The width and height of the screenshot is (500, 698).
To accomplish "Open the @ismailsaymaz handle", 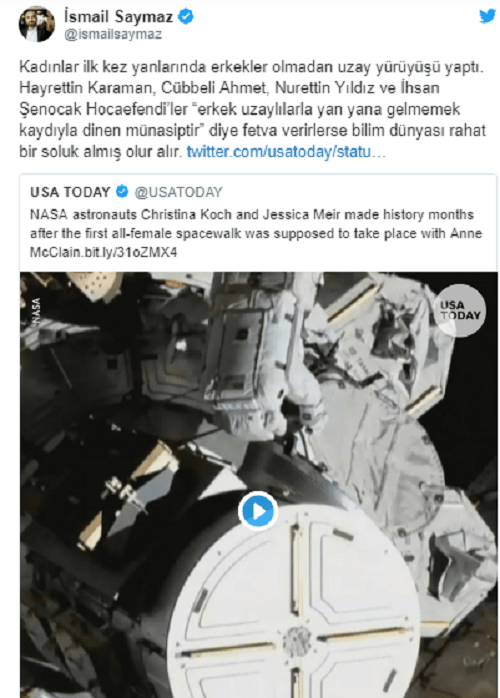I will 113,35.
